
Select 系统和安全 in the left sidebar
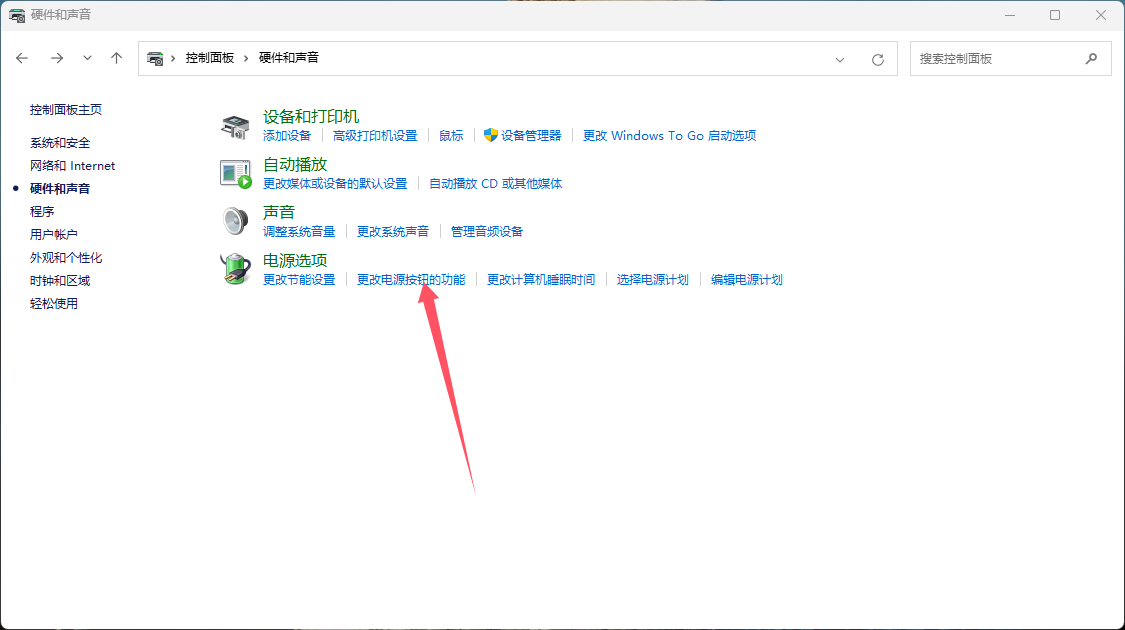coord(60,143)
